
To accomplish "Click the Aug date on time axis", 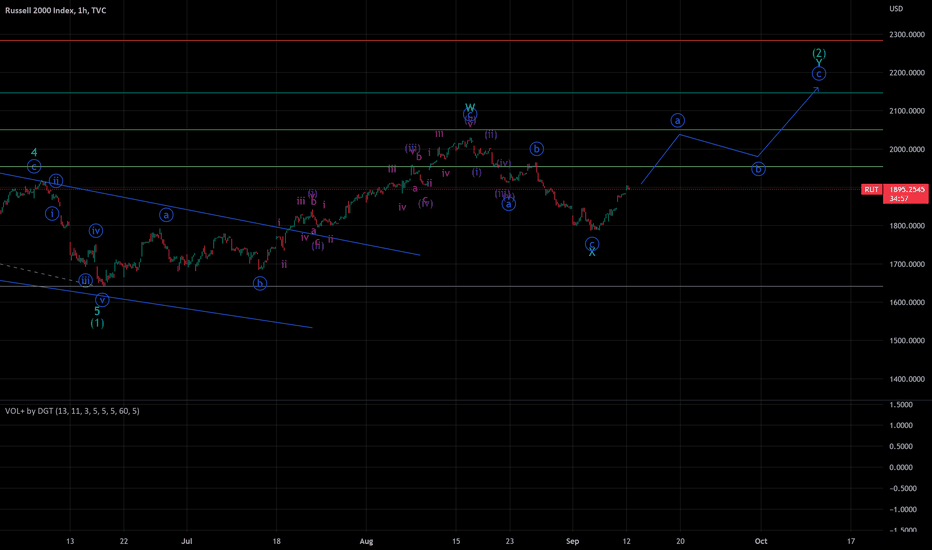I will (x=366, y=541).
